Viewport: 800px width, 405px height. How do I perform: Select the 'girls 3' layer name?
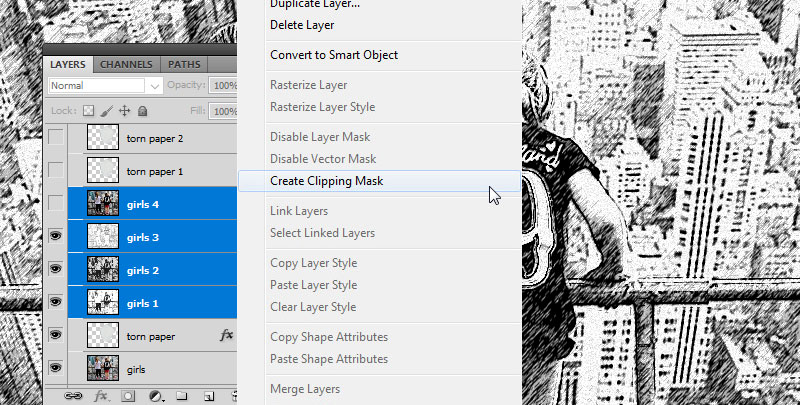[x=143, y=238]
